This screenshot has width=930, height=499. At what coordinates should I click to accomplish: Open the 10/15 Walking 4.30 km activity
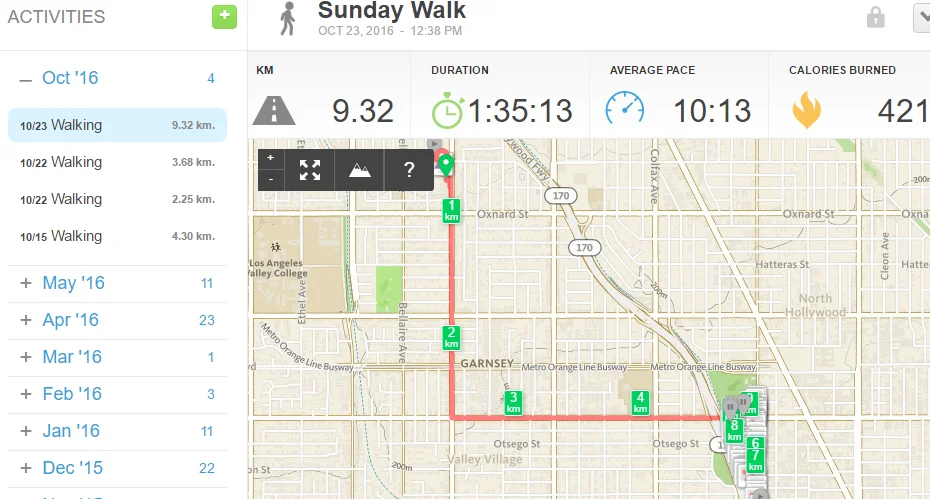click(x=117, y=236)
